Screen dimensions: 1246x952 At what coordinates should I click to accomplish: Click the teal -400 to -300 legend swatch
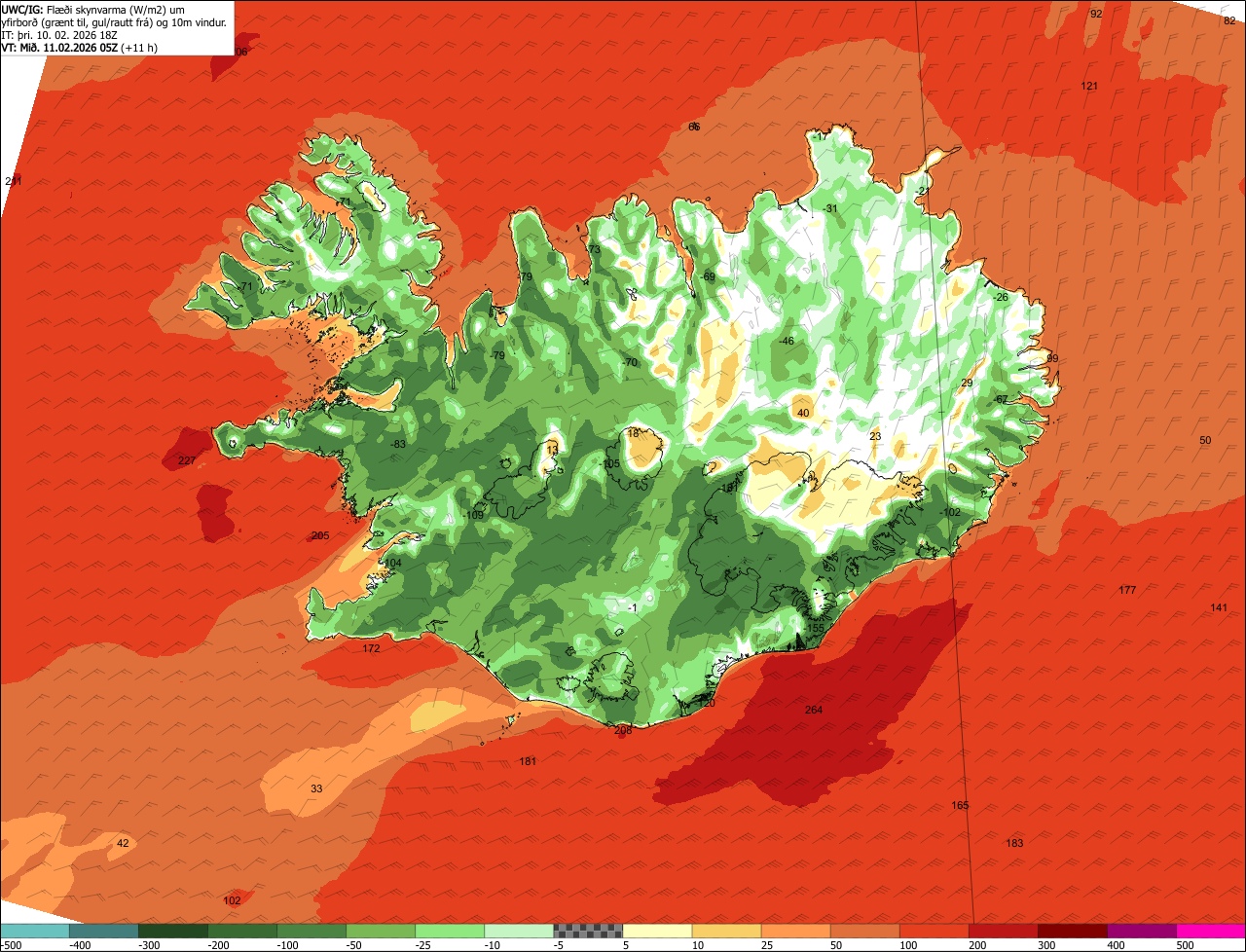click(104, 931)
